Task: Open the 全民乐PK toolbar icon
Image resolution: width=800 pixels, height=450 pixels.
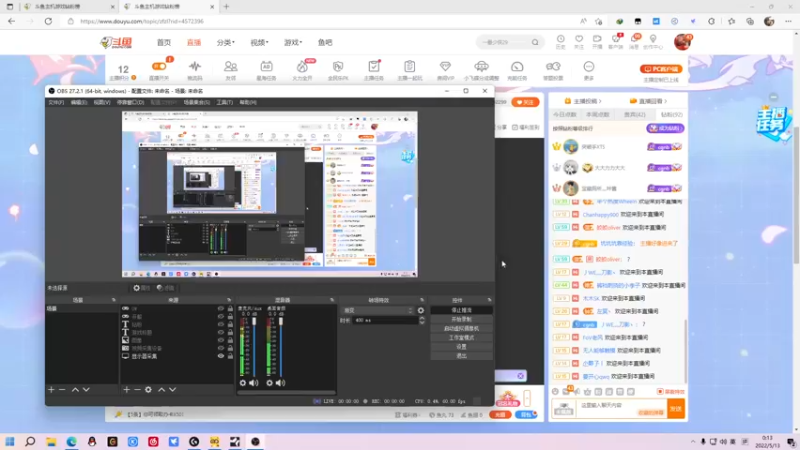Action: (x=338, y=70)
